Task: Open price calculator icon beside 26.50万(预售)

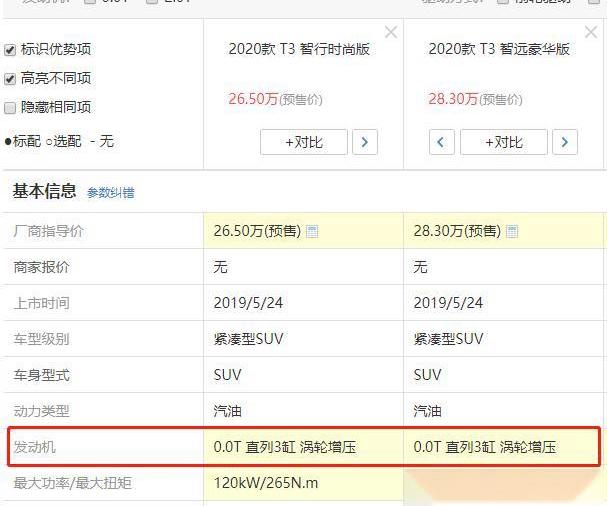Action: point(312,232)
